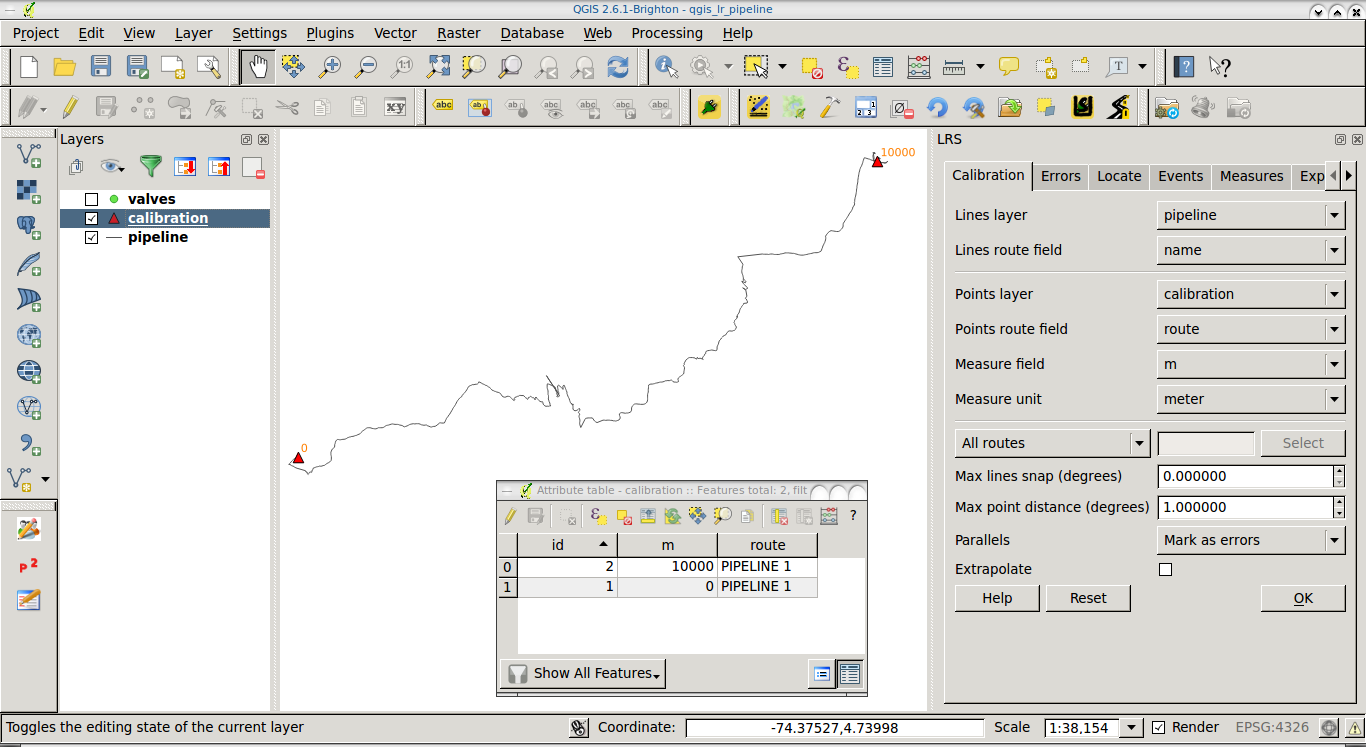Enable visibility of the valves layer
The height and width of the screenshot is (747, 1366).
click(x=91, y=199)
